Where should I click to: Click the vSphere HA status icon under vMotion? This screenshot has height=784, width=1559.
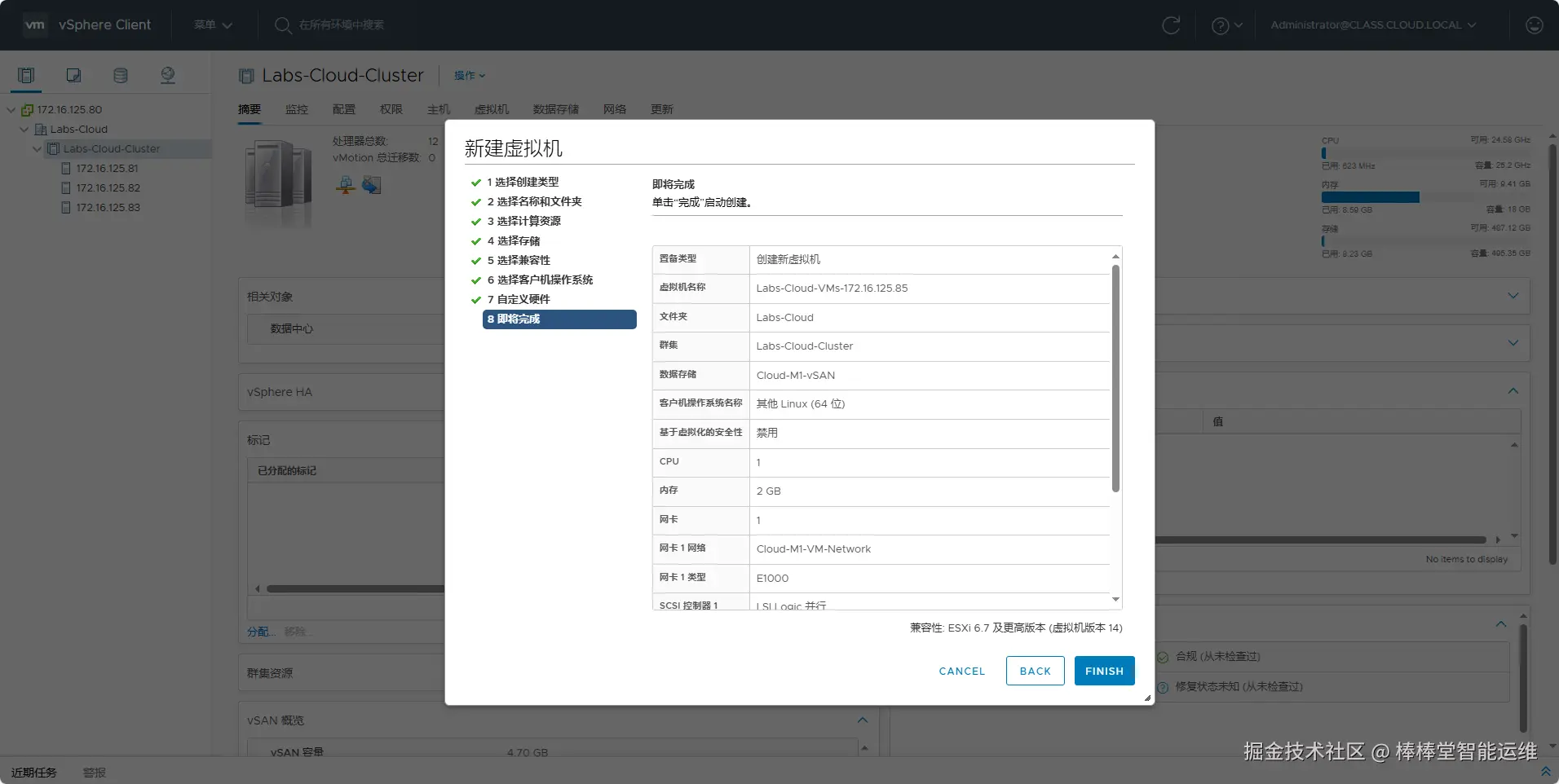[x=346, y=185]
